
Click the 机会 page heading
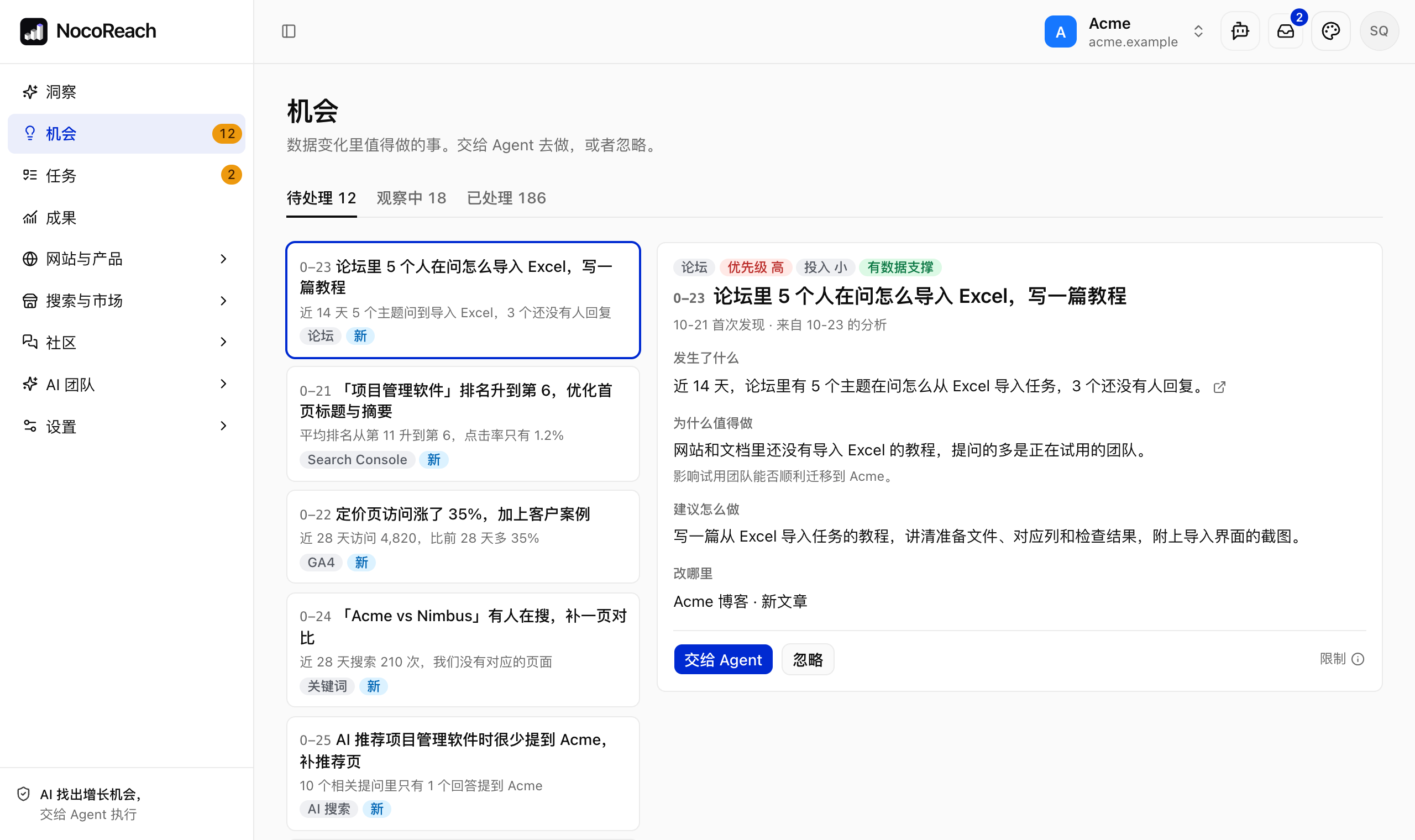tap(312, 111)
